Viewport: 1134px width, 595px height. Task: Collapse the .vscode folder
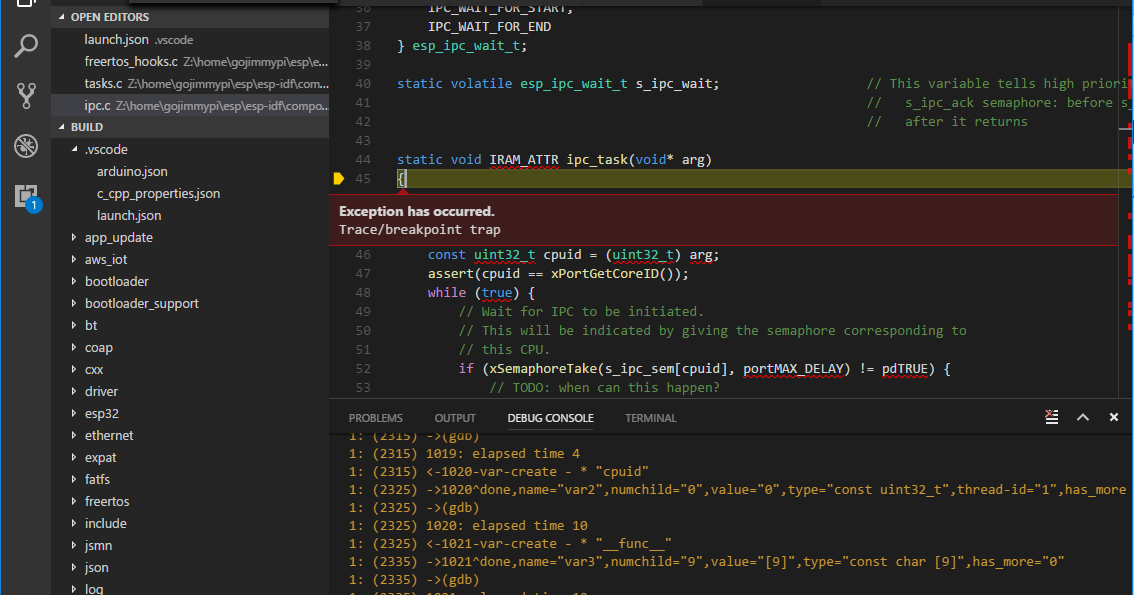[x=73, y=148]
